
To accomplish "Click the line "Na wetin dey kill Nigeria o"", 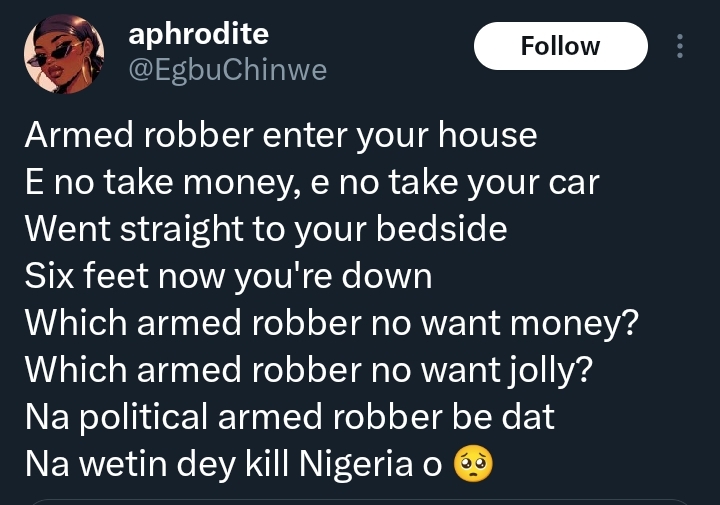I will point(232,463).
